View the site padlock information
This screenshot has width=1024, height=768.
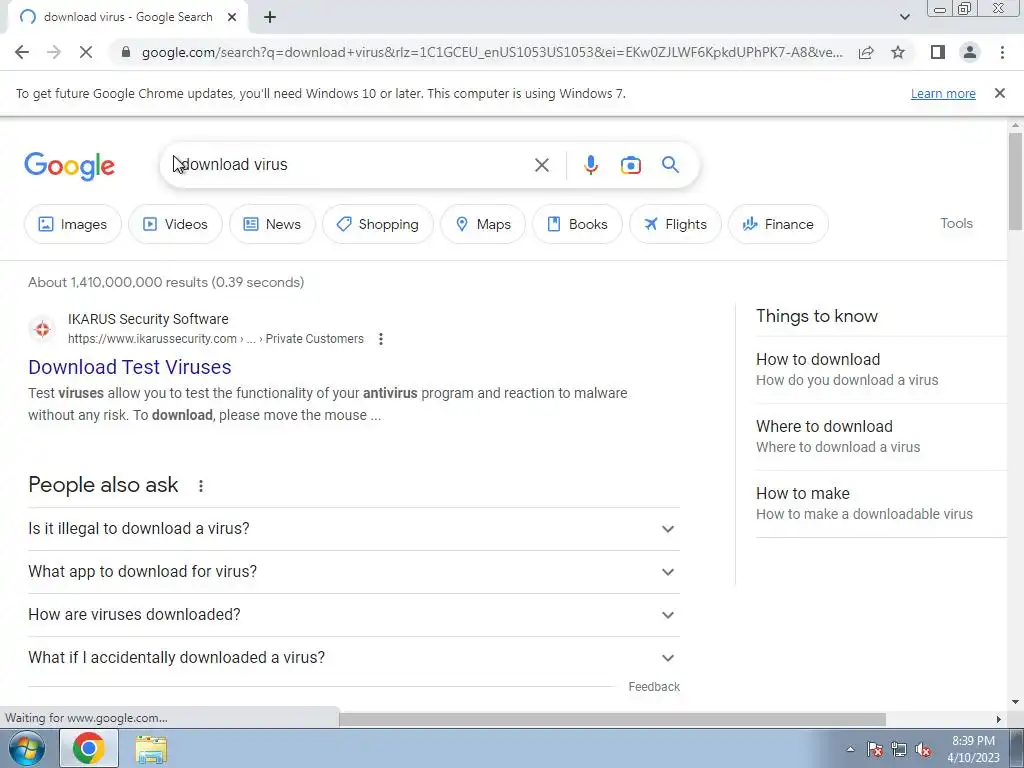126,52
